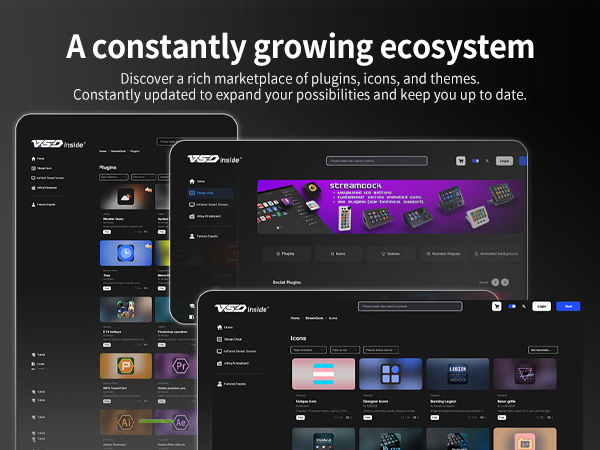Click language icon next to Login in Icons window
This screenshot has height=450, width=600.
tap(524, 306)
